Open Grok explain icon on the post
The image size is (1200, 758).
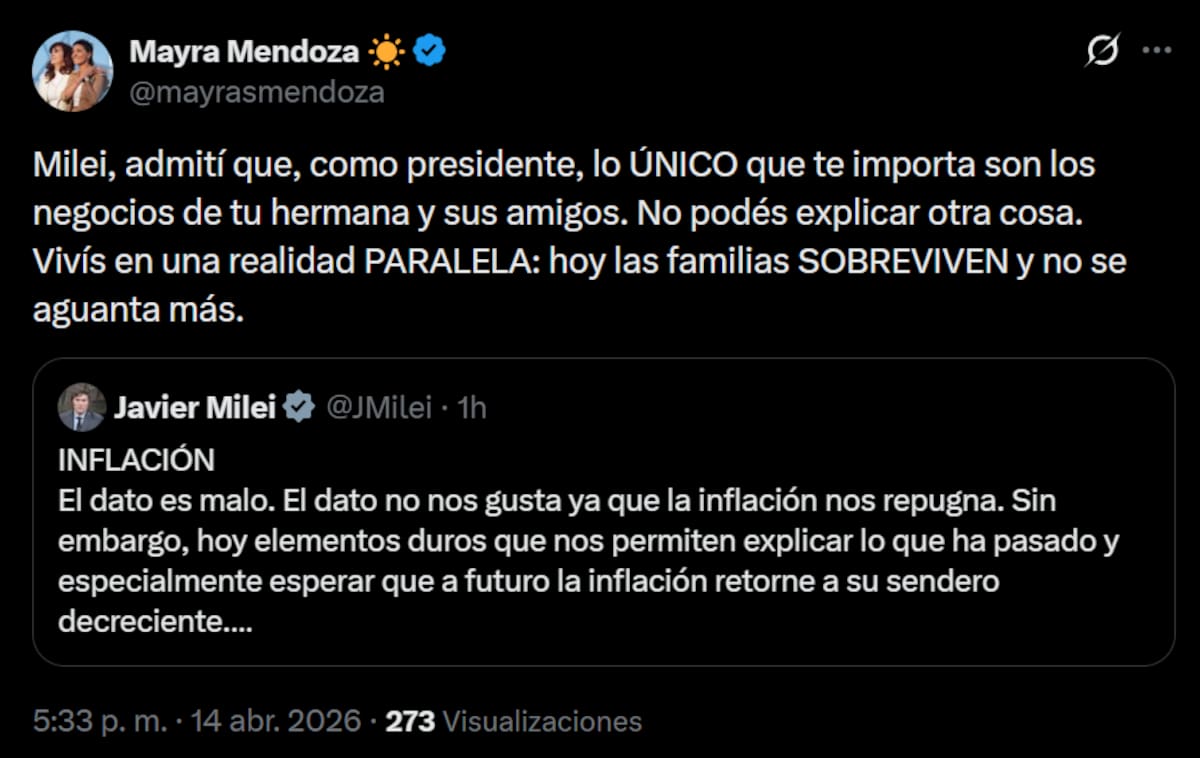(1102, 51)
